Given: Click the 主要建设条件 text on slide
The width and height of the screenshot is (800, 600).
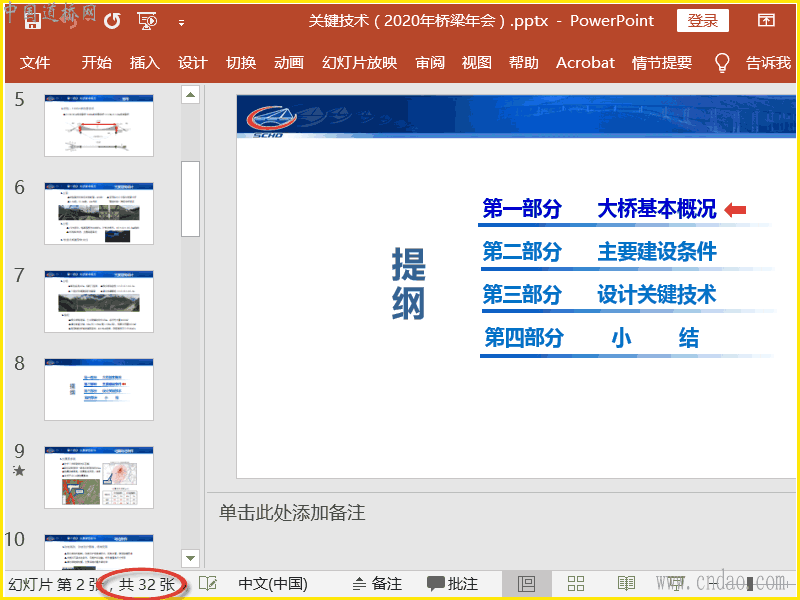Looking at the screenshot, I should point(657,252).
